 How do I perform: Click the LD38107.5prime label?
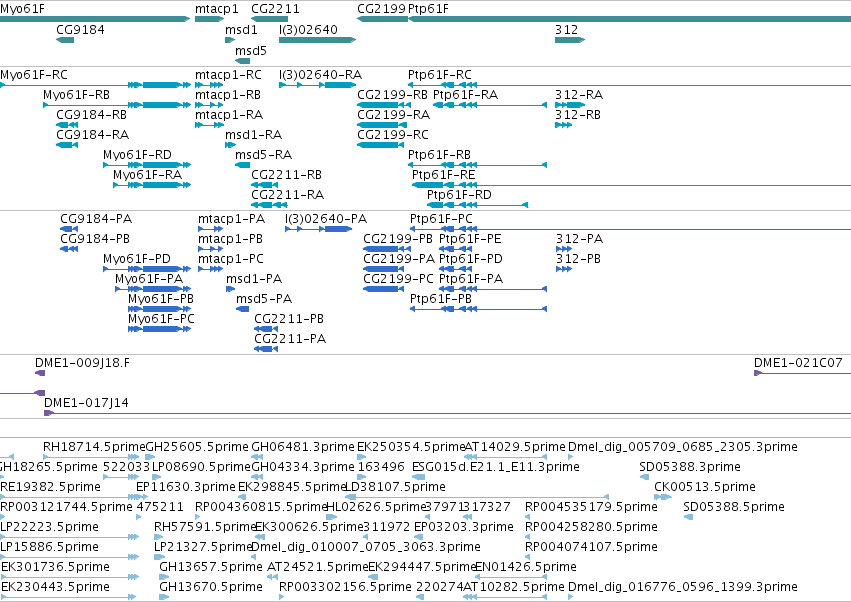click(395, 487)
